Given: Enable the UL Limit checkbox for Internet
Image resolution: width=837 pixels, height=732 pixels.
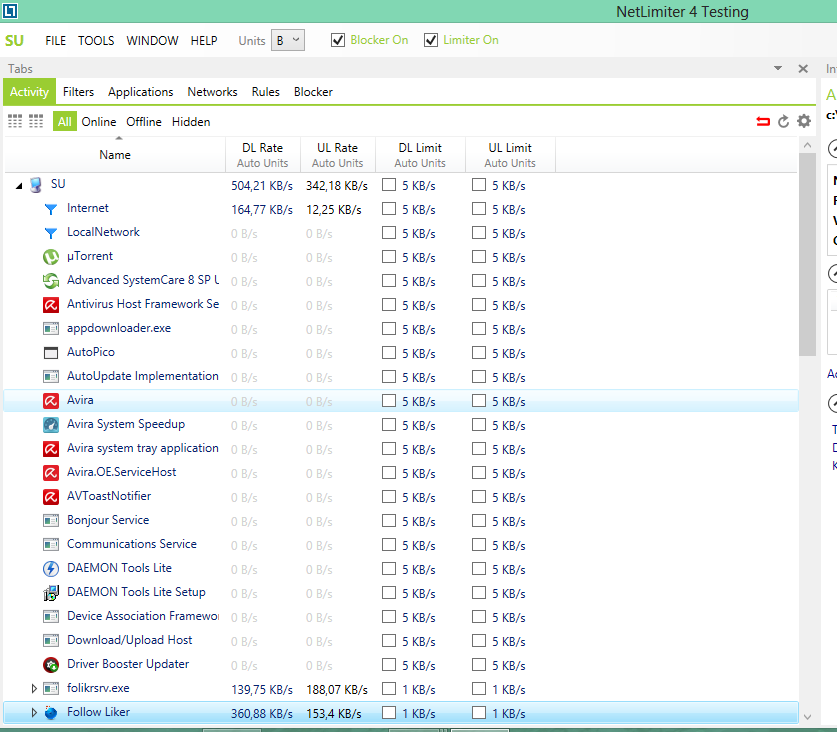Looking at the screenshot, I should 479,209.
